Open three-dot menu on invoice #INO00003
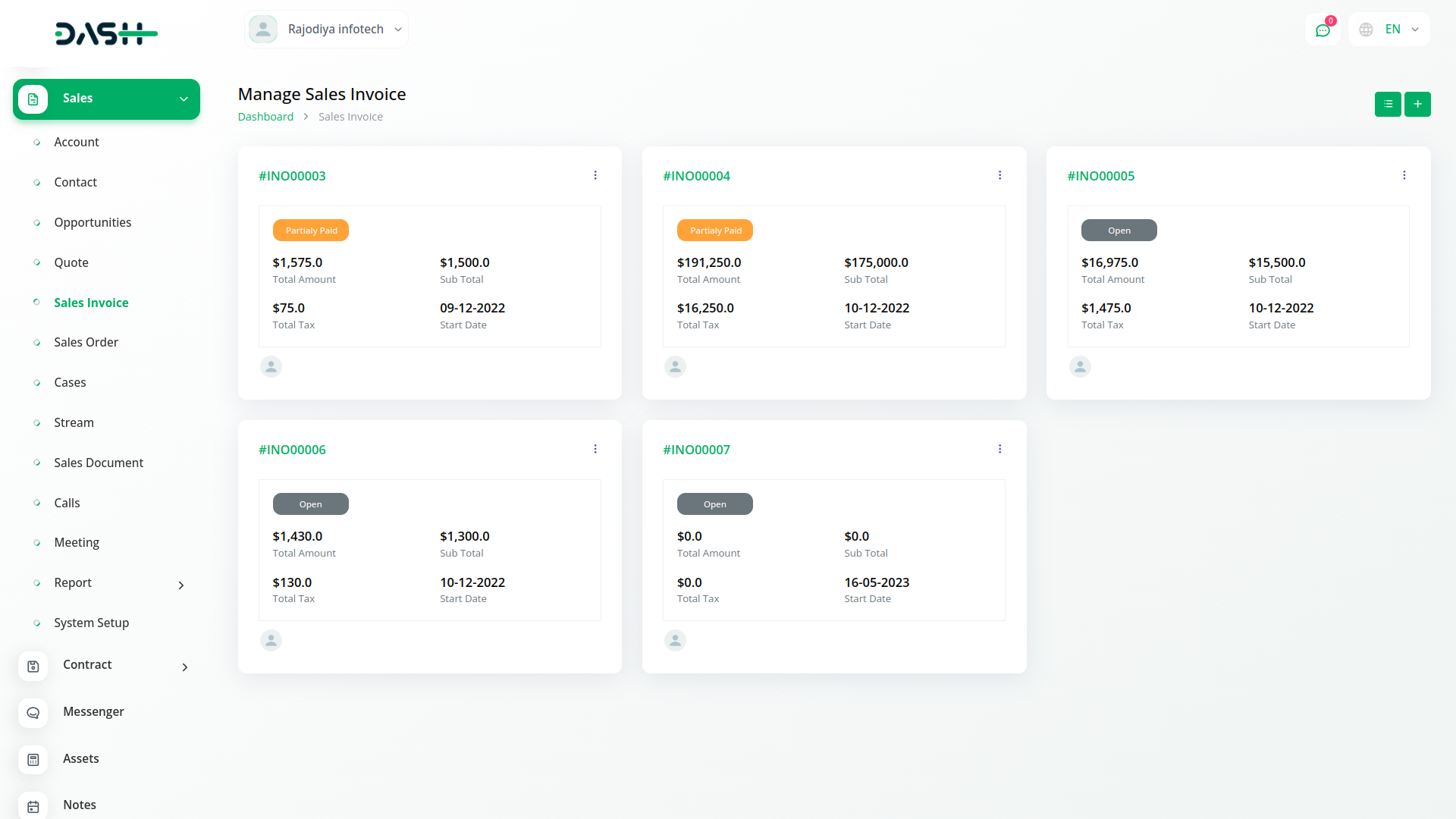The width and height of the screenshot is (1456, 819). point(595,175)
